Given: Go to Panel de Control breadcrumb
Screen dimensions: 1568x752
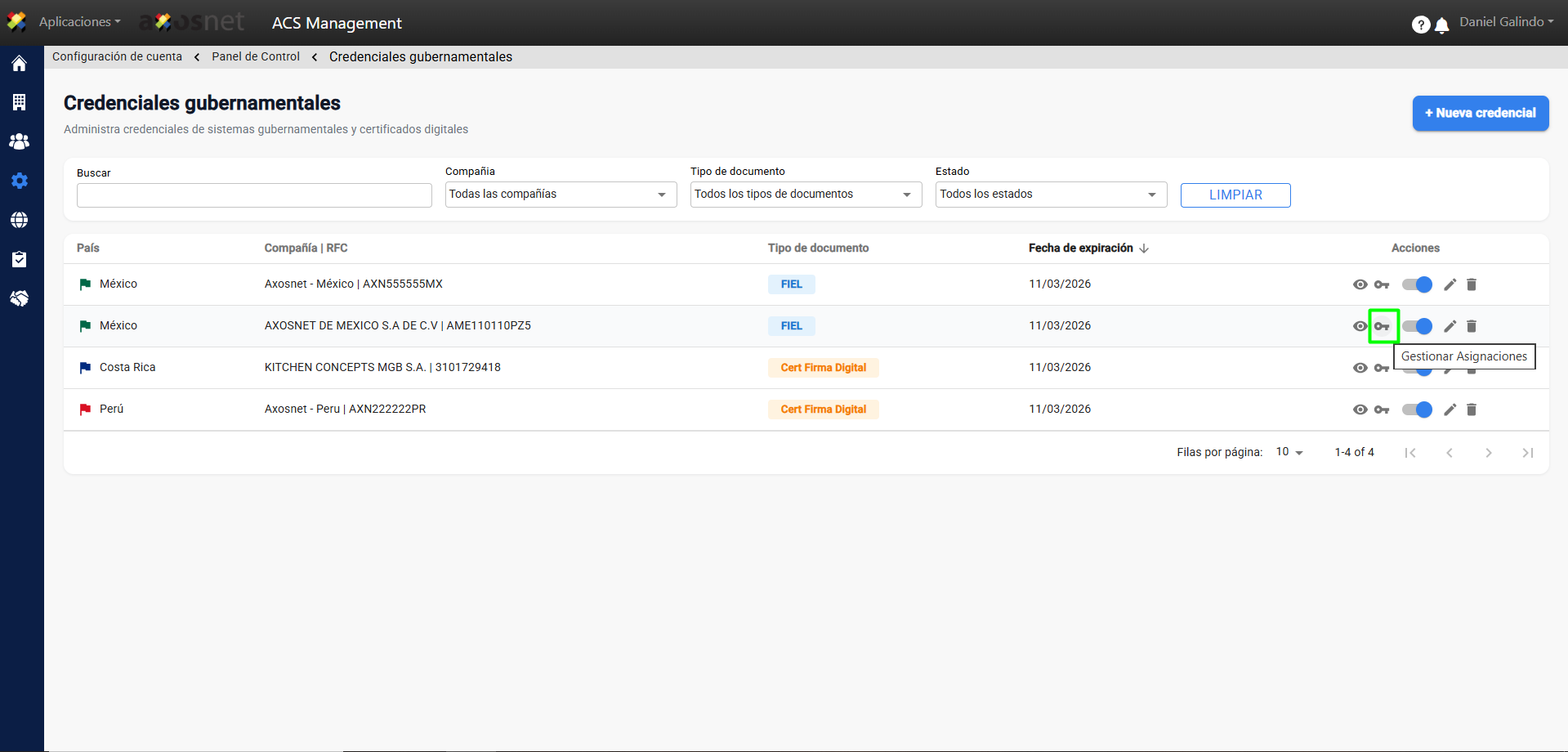Looking at the screenshot, I should click(x=256, y=56).
